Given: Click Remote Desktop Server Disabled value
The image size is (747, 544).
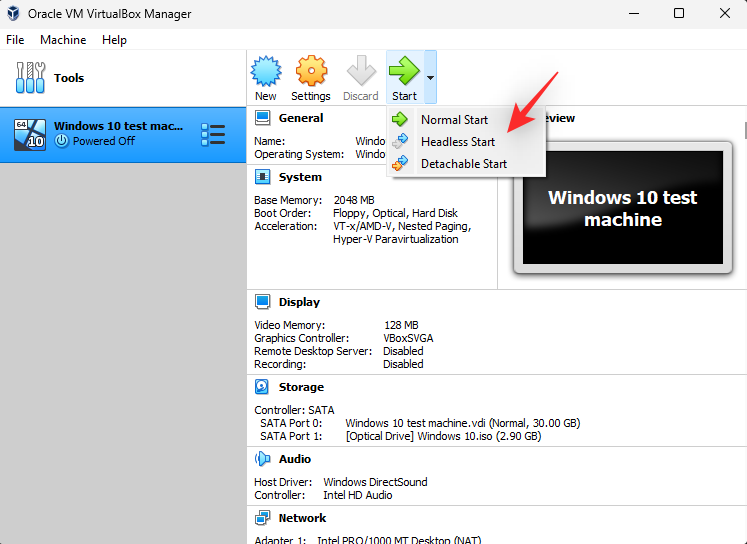Looking at the screenshot, I should click(403, 351).
